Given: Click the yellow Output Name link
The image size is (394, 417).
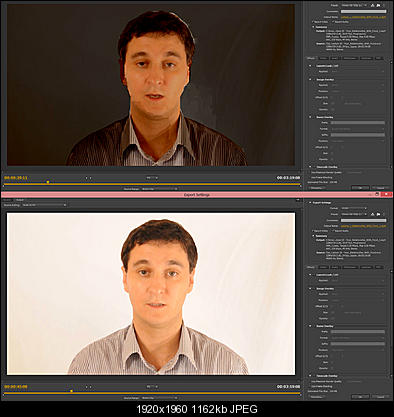Looking at the screenshot, I should tap(363, 226).
